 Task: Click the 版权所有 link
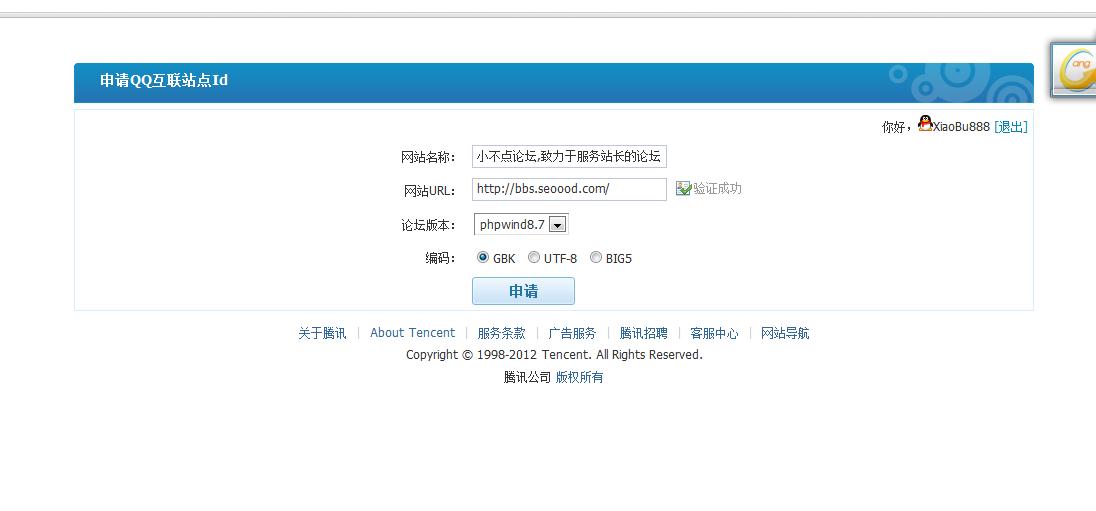pos(579,377)
